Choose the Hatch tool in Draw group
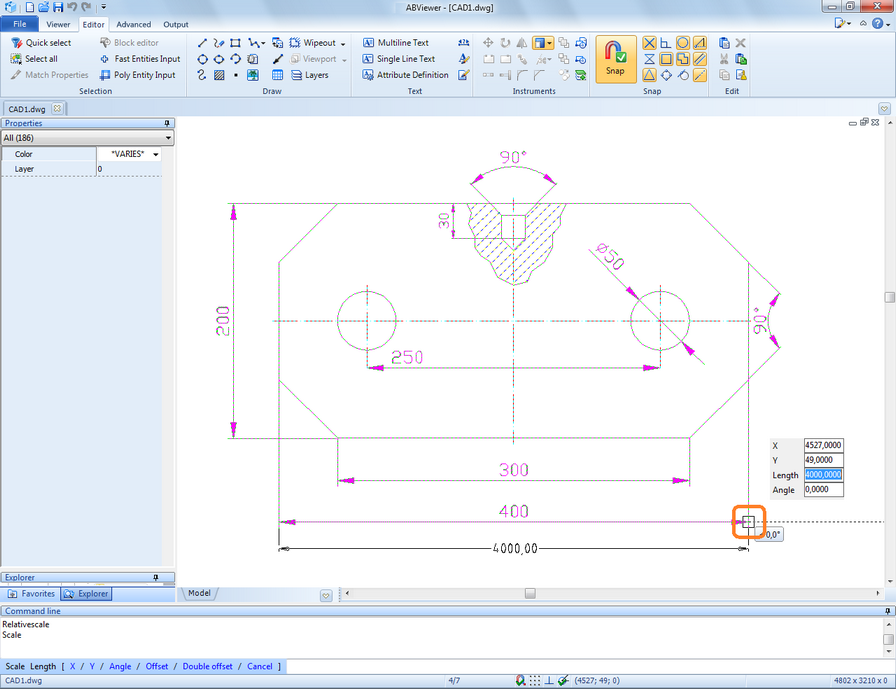The height and width of the screenshot is (689, 896). coord(219,75)
